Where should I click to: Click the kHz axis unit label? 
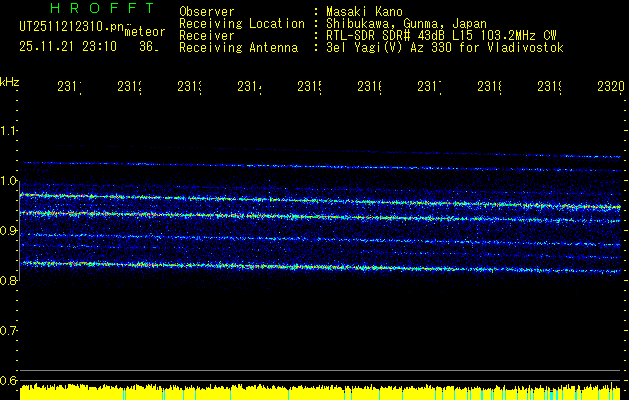pyautogui.click(x=9, y=81)
